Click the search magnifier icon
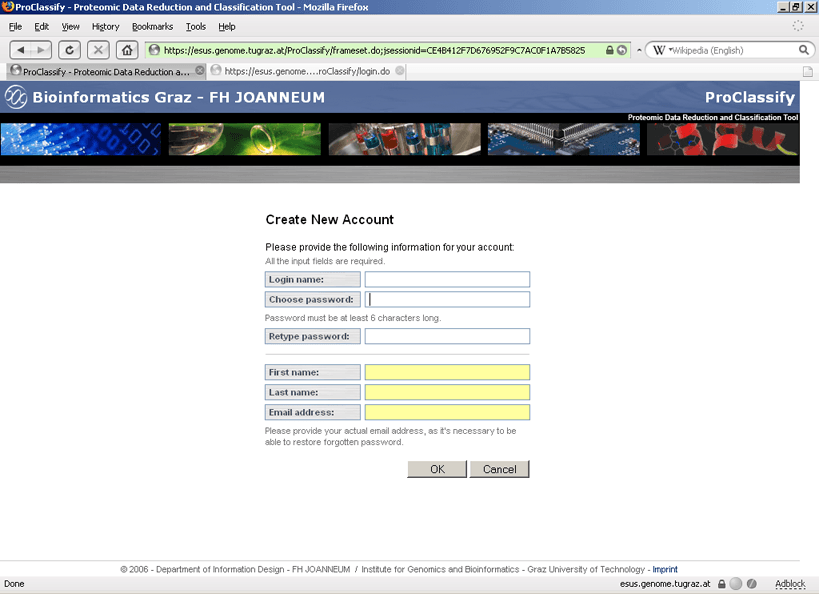The width and height of the screenshot is (819, 594). [804, 50]
